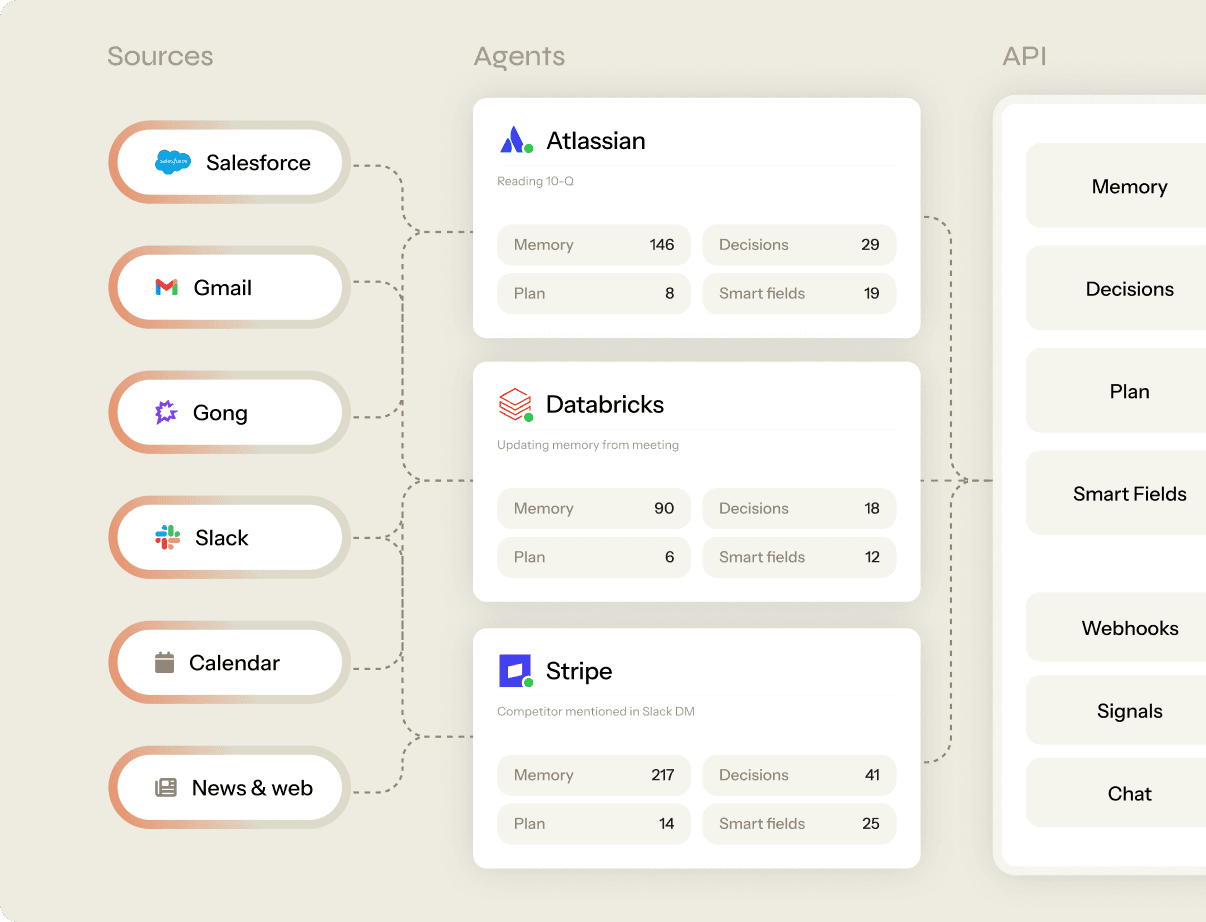Click the Stripe logo icon
The image size is (1206, 922).
[x=516, y=671]
